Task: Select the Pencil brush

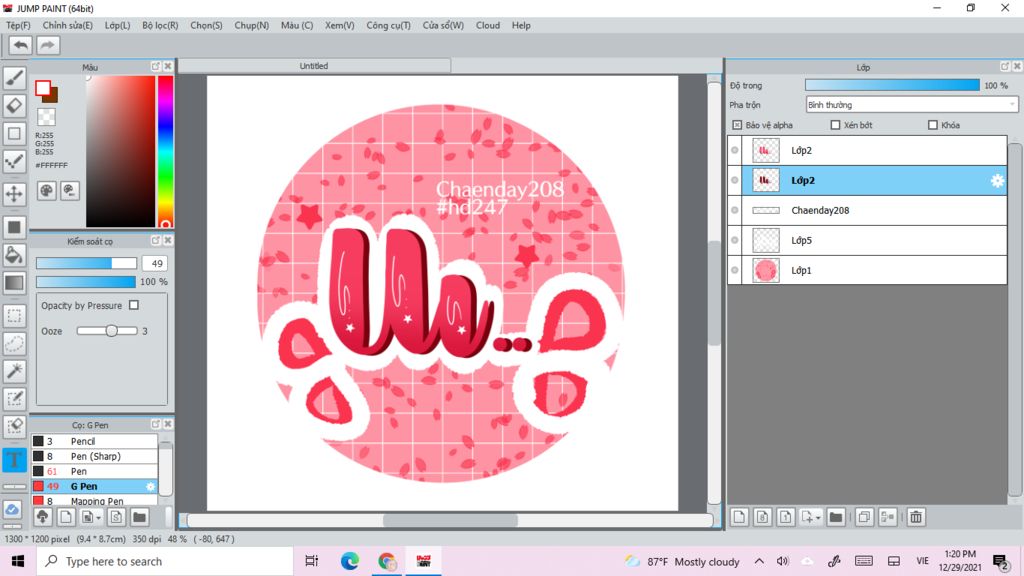Action: [95, 441]
